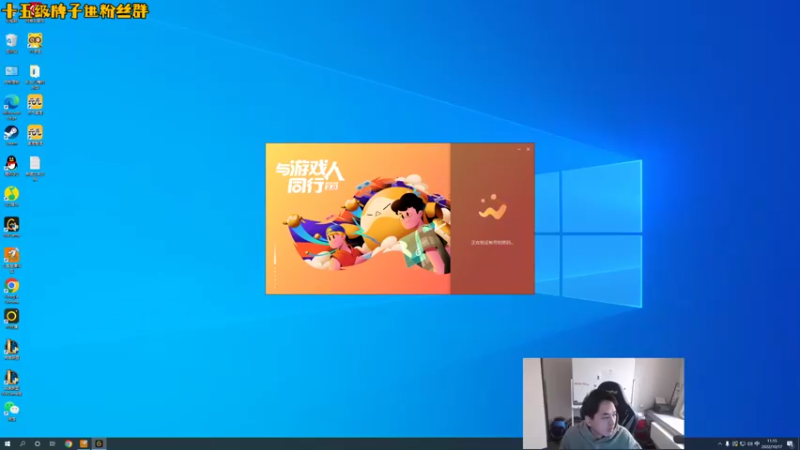Screen dimensions: 800x450
Task: Minimize the WeGame login window
Action: (x=519, y=149)
